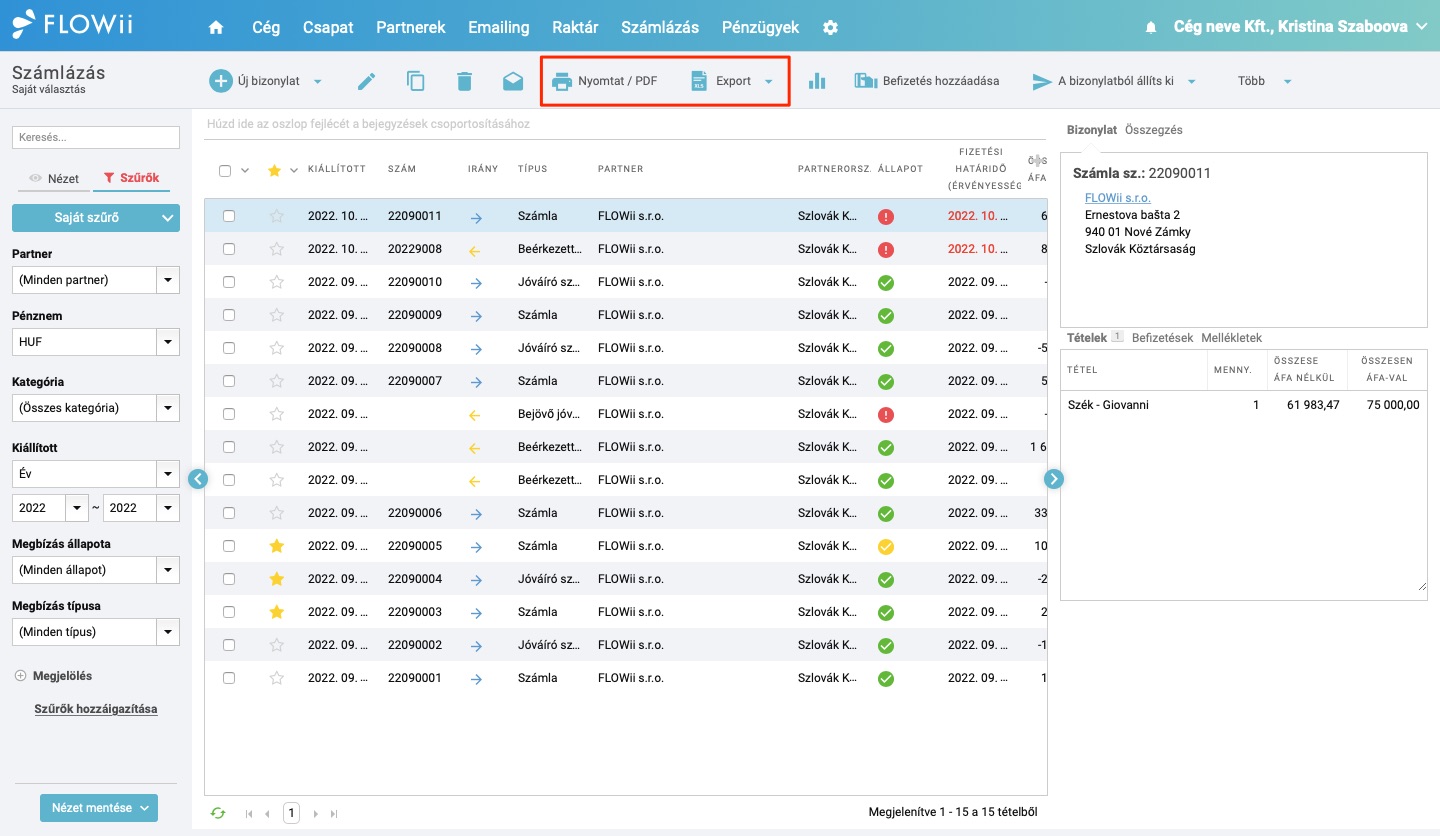Click the star column header icon
The height and width of the screenshot is (836, 1440).
tap(275, 170)
